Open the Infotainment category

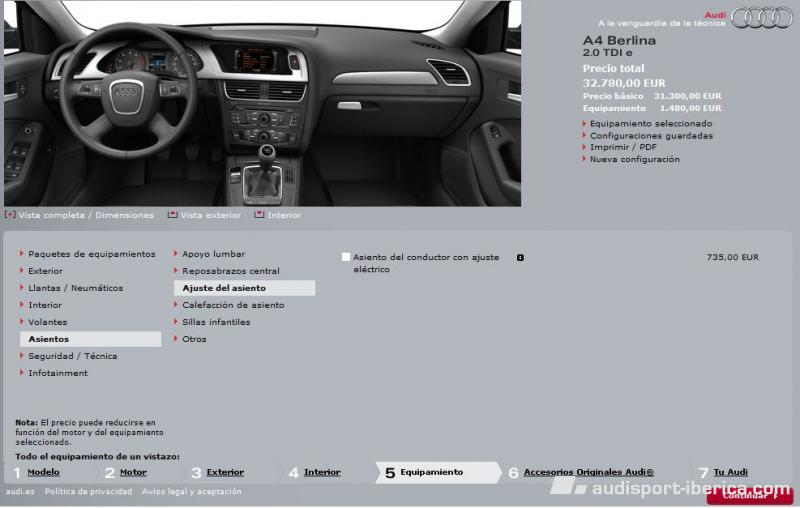click(x=58, y=373)
